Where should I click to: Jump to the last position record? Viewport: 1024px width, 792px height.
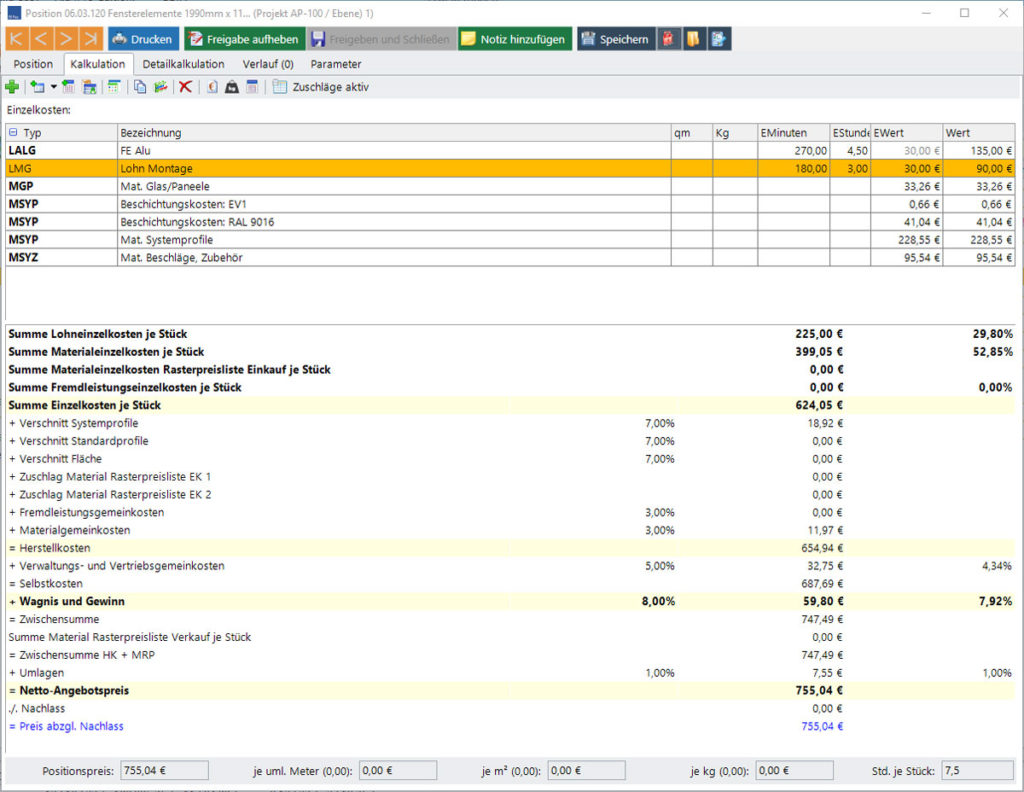tap(91, 39)
